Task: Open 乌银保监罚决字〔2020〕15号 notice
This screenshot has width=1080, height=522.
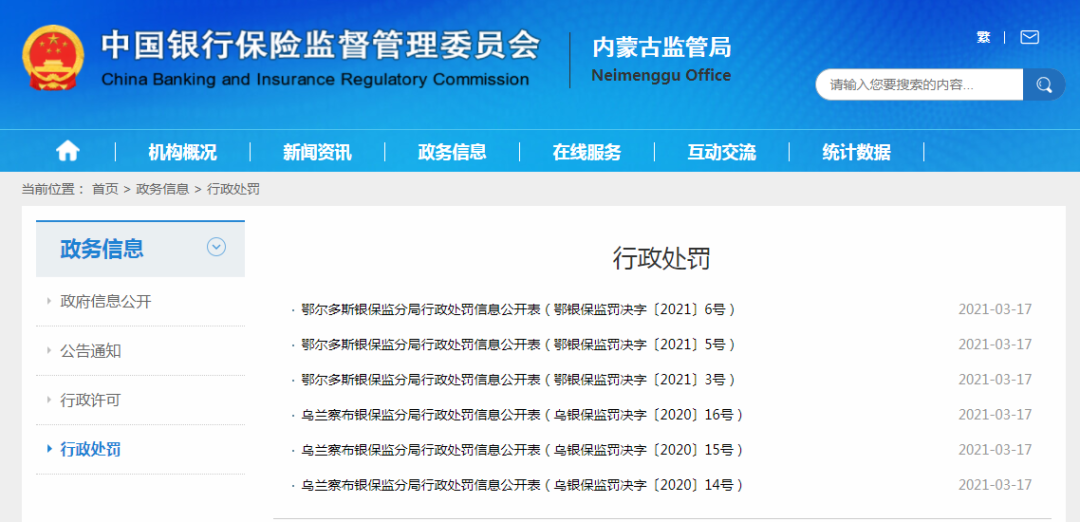Action: tap(522, 450)
